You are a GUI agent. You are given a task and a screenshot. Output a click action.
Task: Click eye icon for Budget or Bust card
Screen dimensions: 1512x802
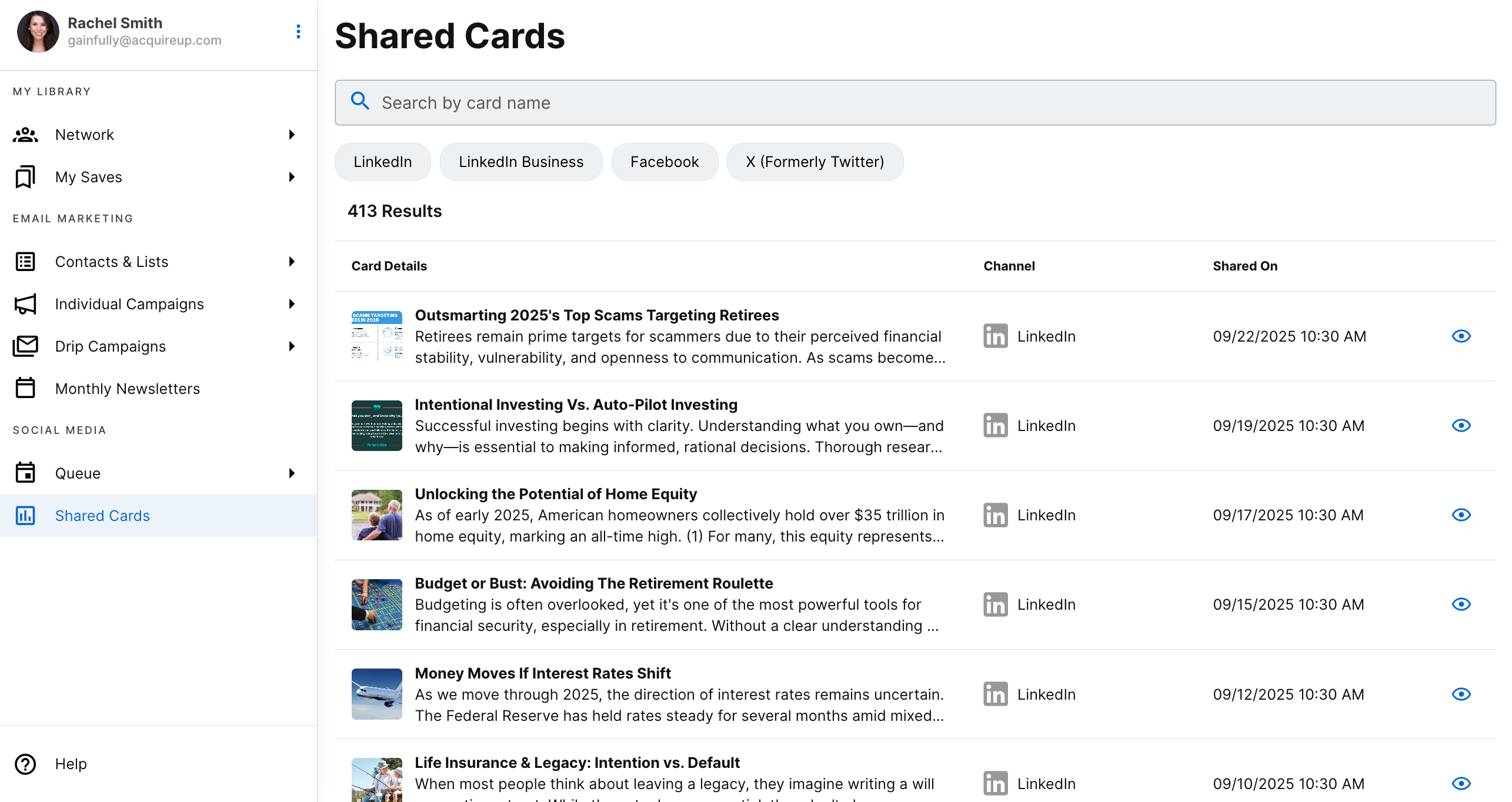coord(1461,604)
